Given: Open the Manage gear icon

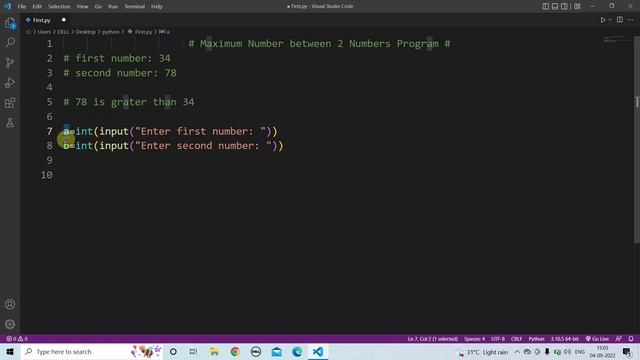Looking at the screenshot, I should [x=10, y=324].
